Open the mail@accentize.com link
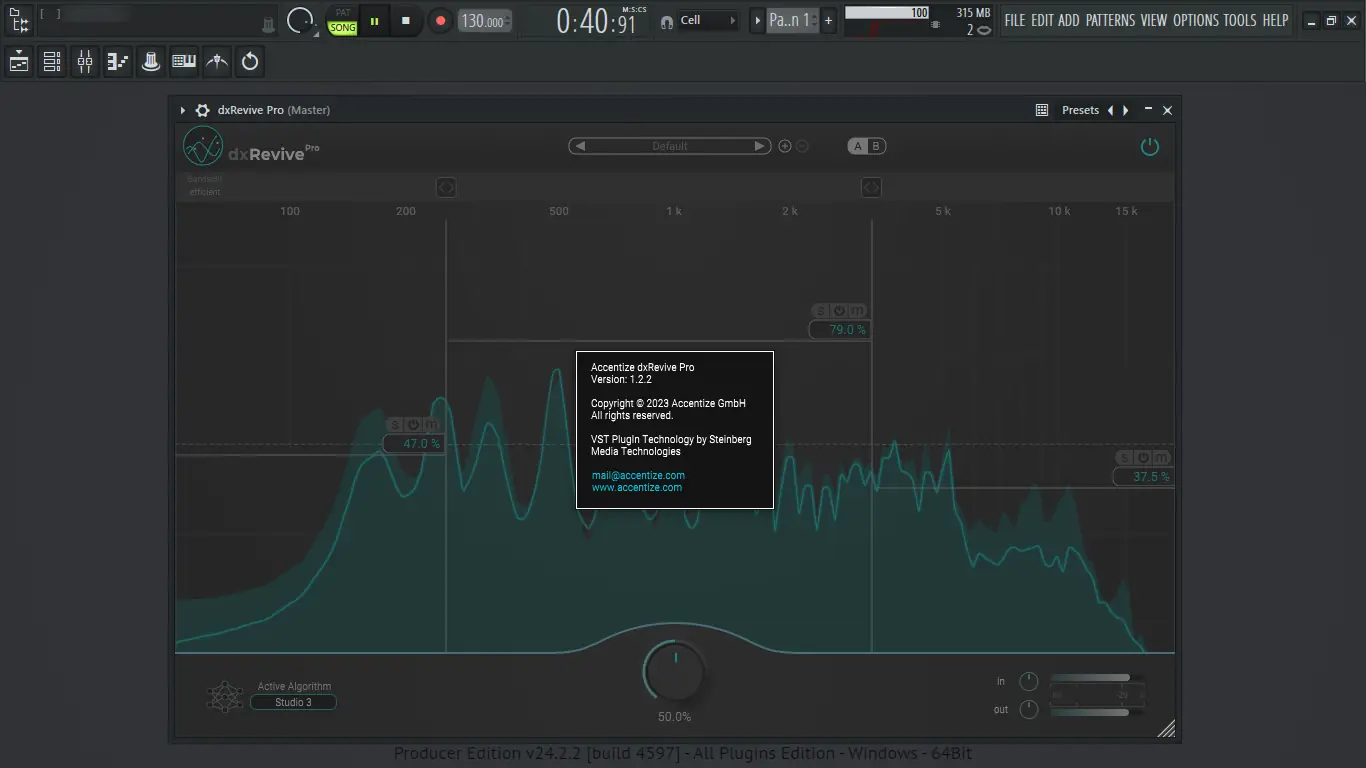1366x768 pixels. pyautogui.click(x=638, y=475)
